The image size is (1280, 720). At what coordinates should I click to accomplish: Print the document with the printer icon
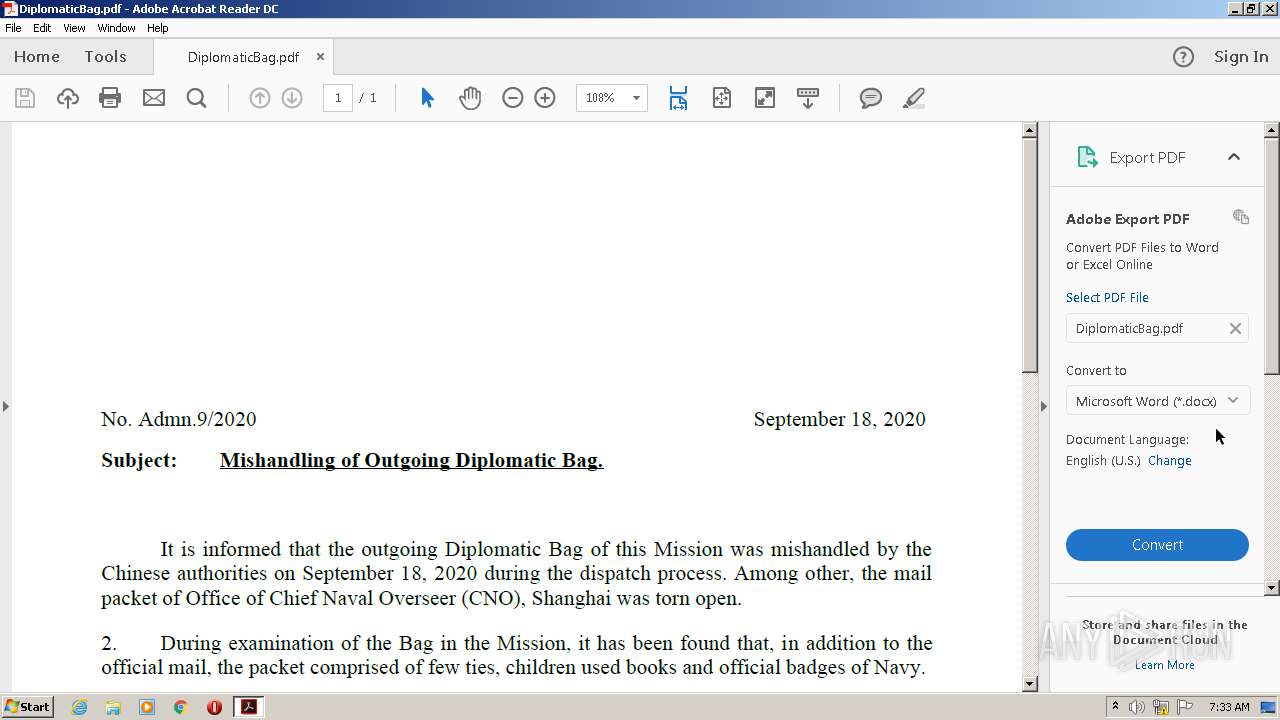[x=110, y=98]
